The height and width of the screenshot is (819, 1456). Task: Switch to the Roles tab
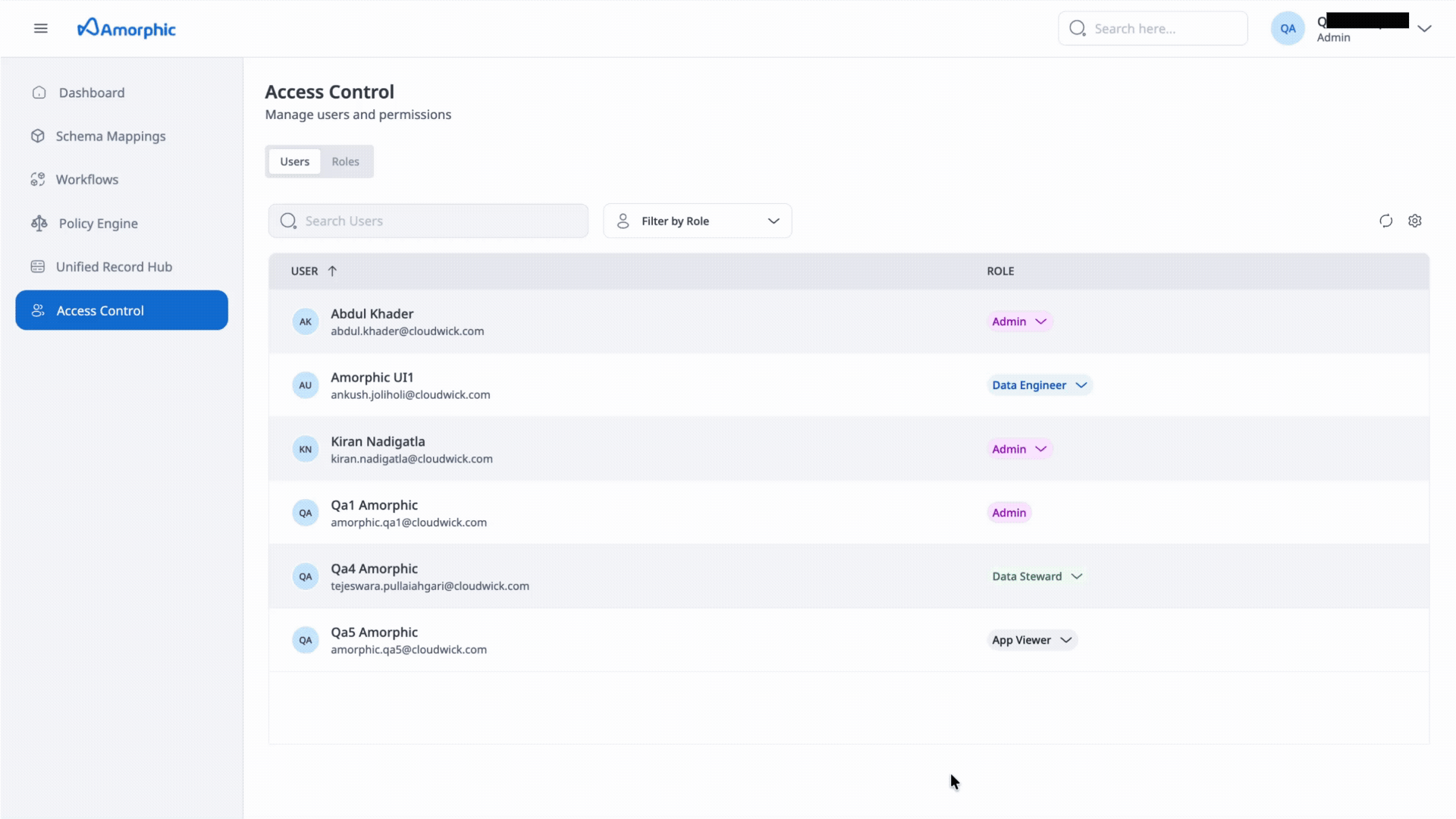click(x=345, y=162)
